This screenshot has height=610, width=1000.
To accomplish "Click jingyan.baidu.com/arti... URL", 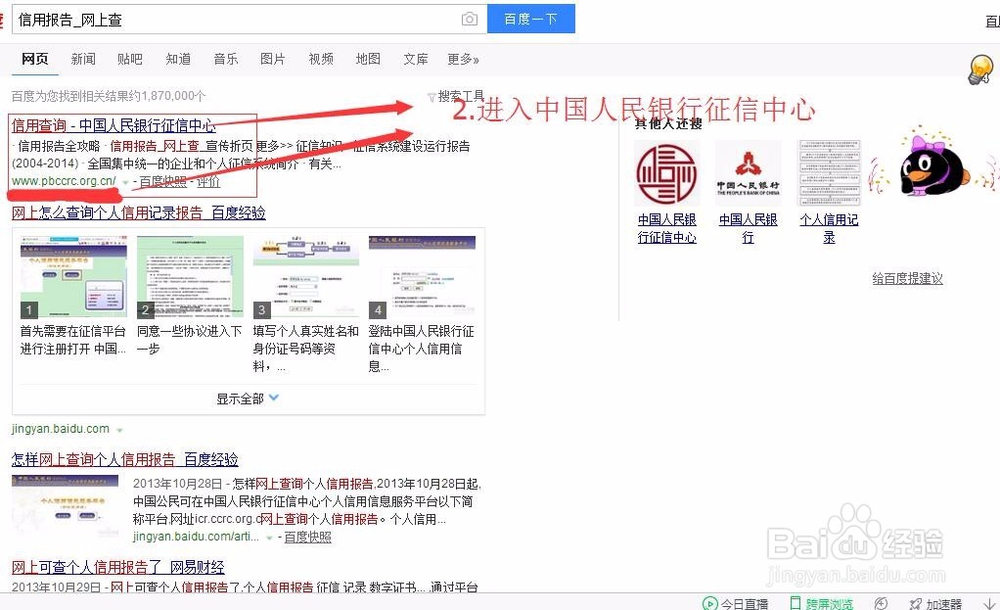I will click(196, 537).
